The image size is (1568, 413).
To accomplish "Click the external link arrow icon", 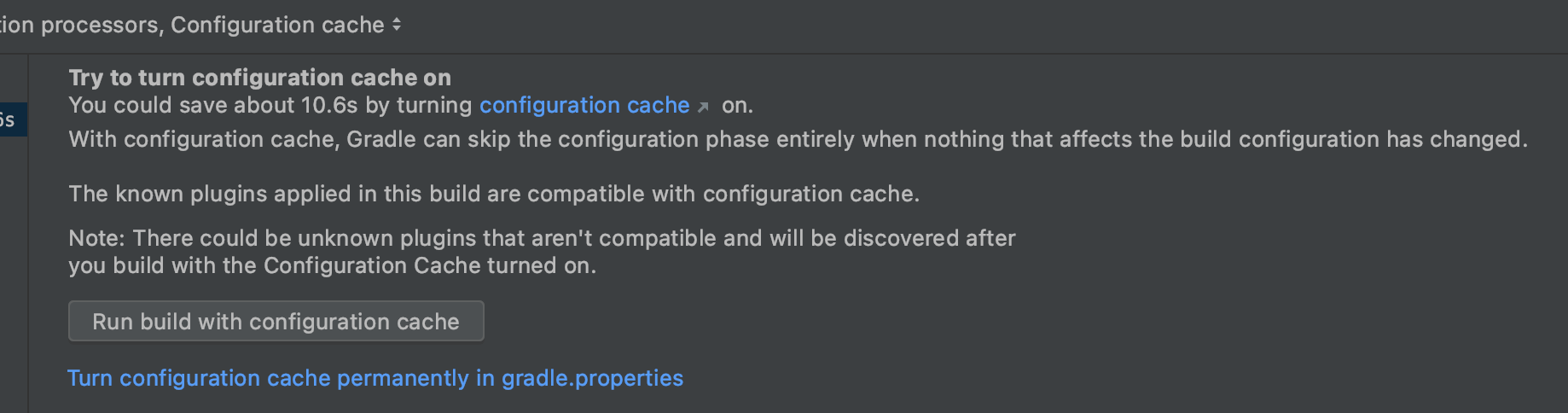I will [703, 107].
